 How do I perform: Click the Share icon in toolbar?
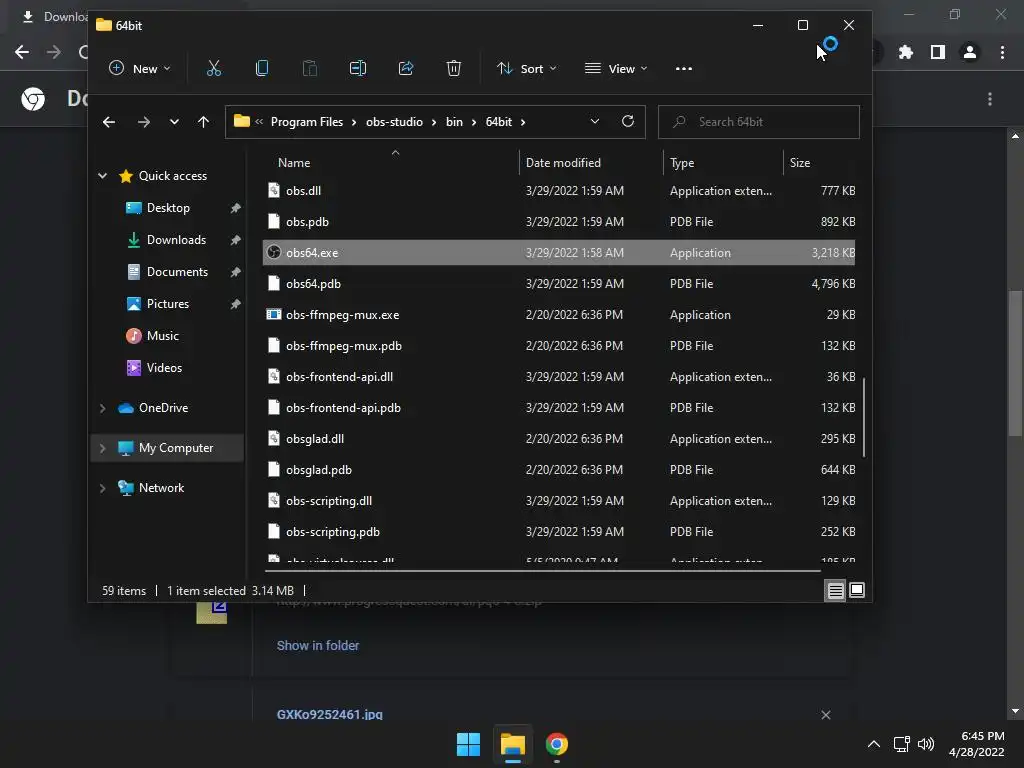click(406, 68)
